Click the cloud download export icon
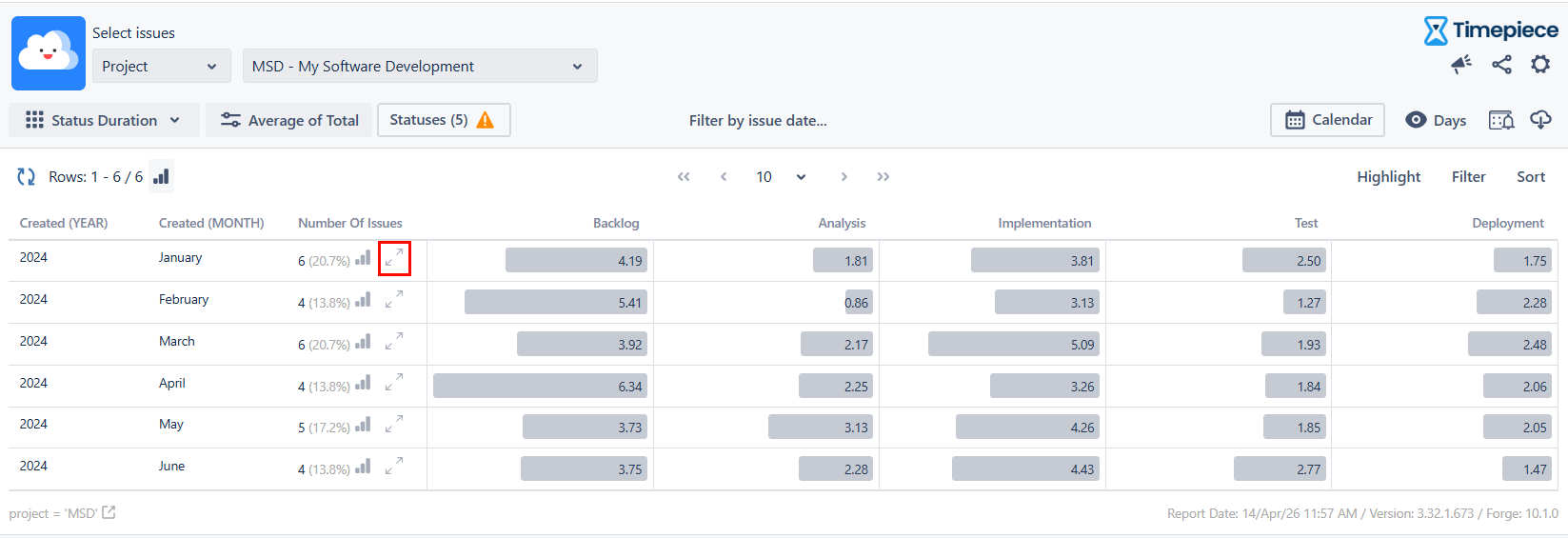1568x538 pixels. click(1540, 120)
